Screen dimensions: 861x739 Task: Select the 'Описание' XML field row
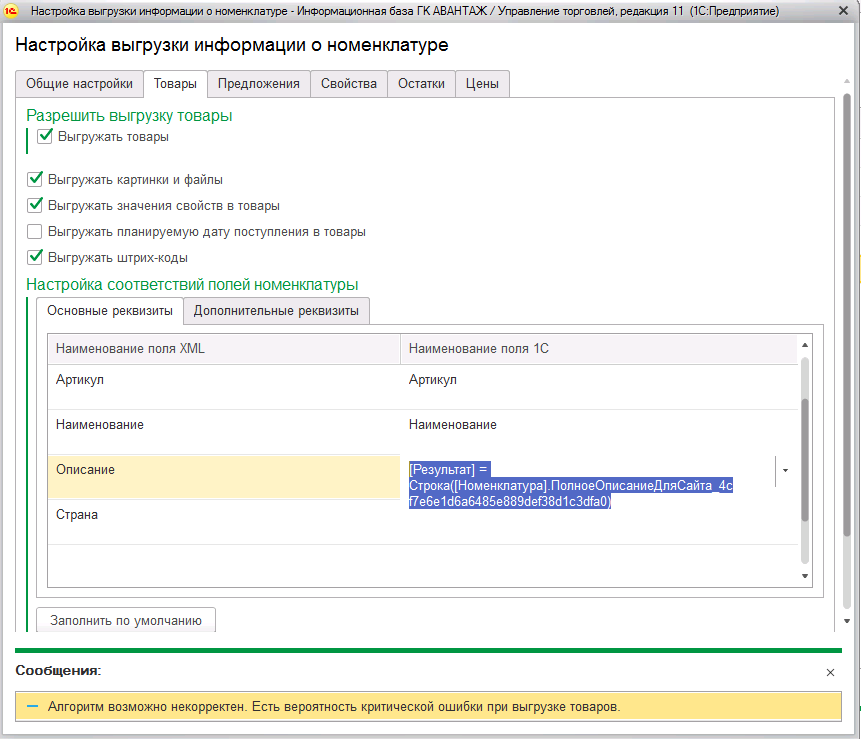tap(224, 477)
